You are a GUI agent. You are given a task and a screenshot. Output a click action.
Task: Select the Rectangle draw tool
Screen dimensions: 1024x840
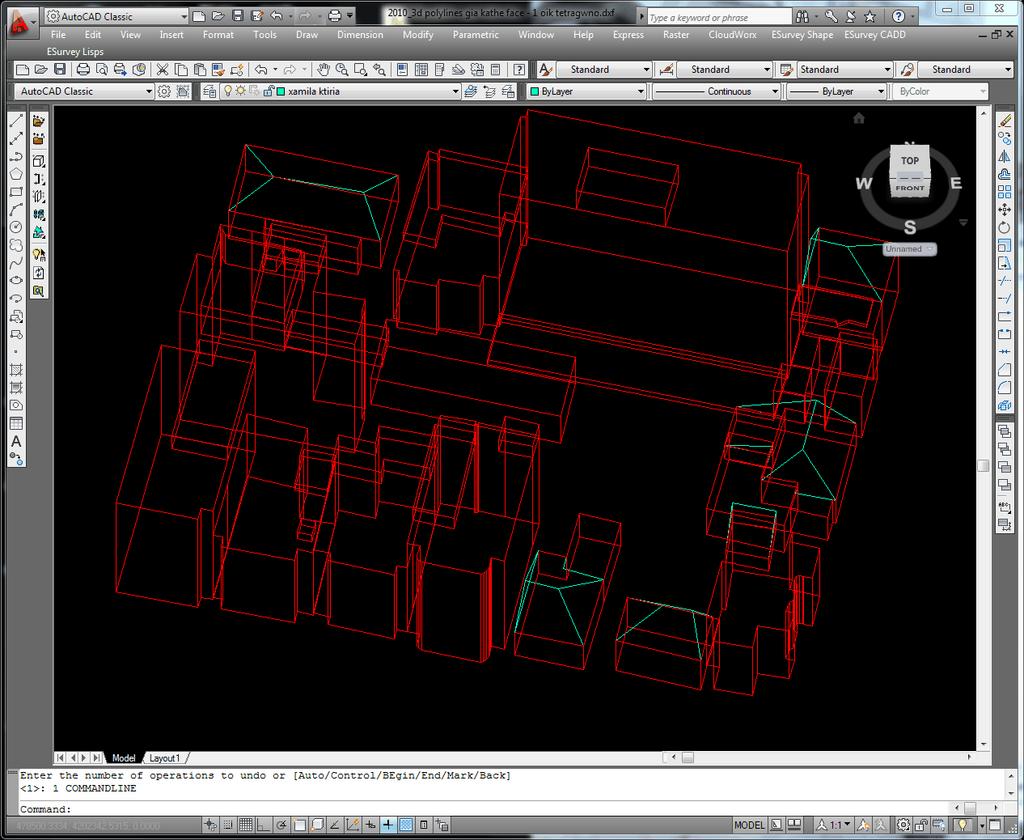(16, 191)
